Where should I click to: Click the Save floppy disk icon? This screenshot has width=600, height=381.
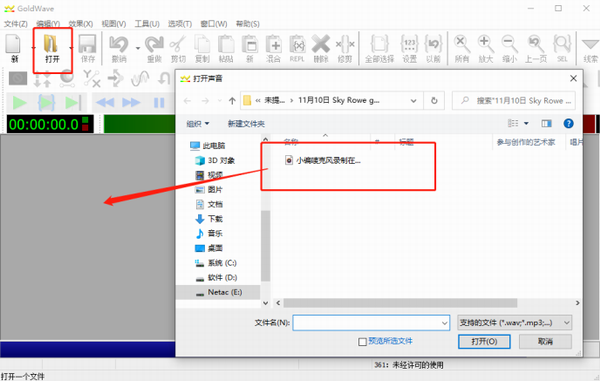(x=87, y=44)
